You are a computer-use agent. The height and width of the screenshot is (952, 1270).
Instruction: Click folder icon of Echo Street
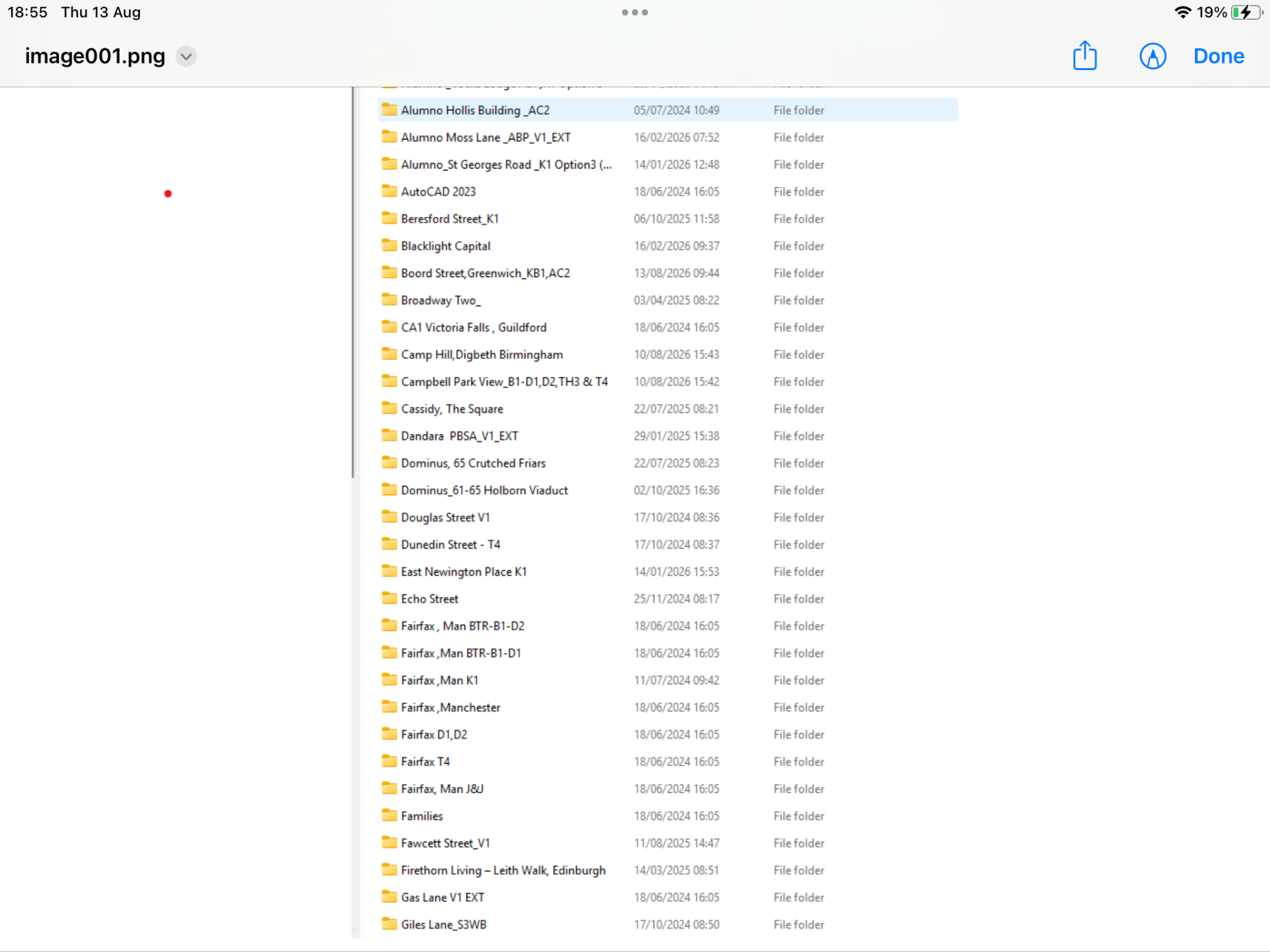pos(390,598)
